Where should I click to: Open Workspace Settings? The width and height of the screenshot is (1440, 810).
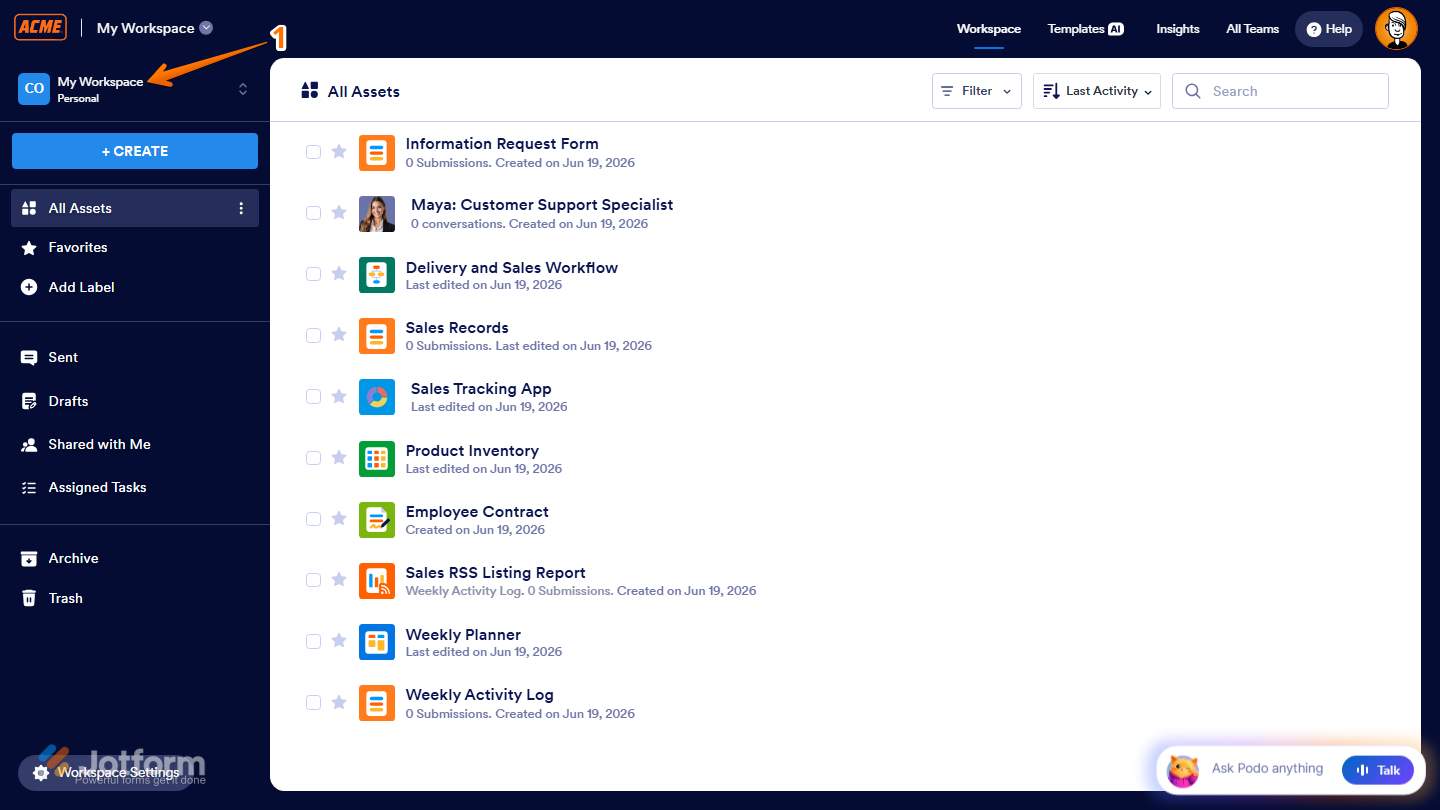(106, 772)
